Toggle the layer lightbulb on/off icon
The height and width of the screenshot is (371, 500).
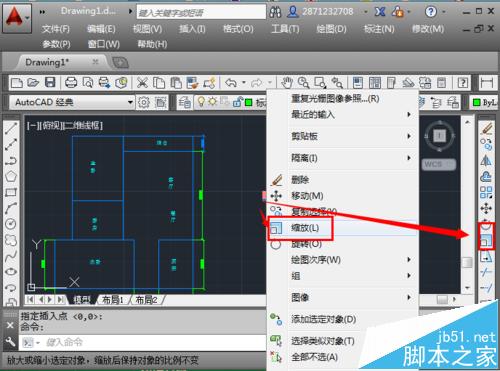[x=201, y=102]
